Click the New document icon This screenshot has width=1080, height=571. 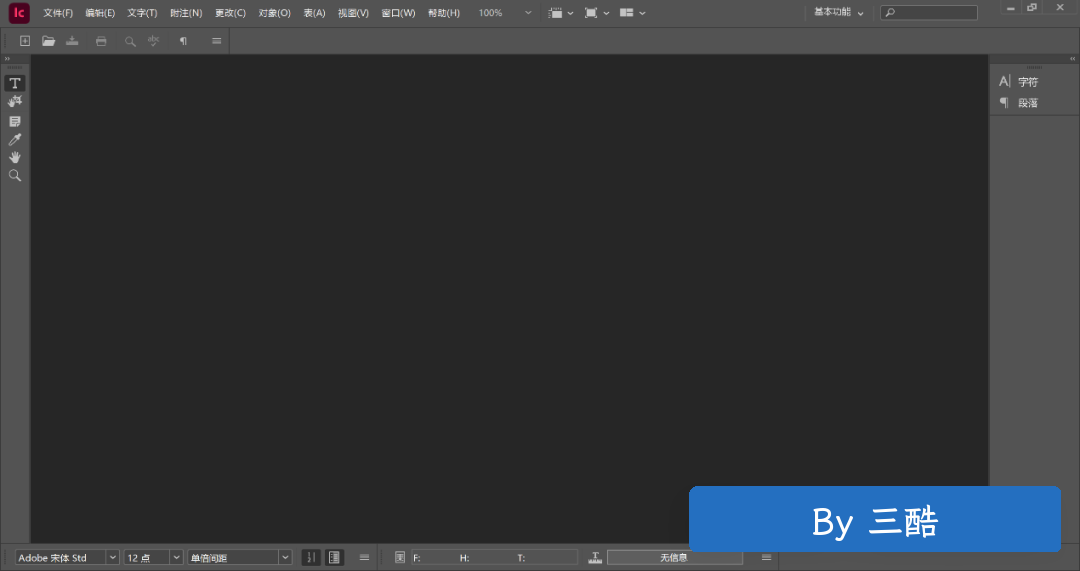pos(25,41)
